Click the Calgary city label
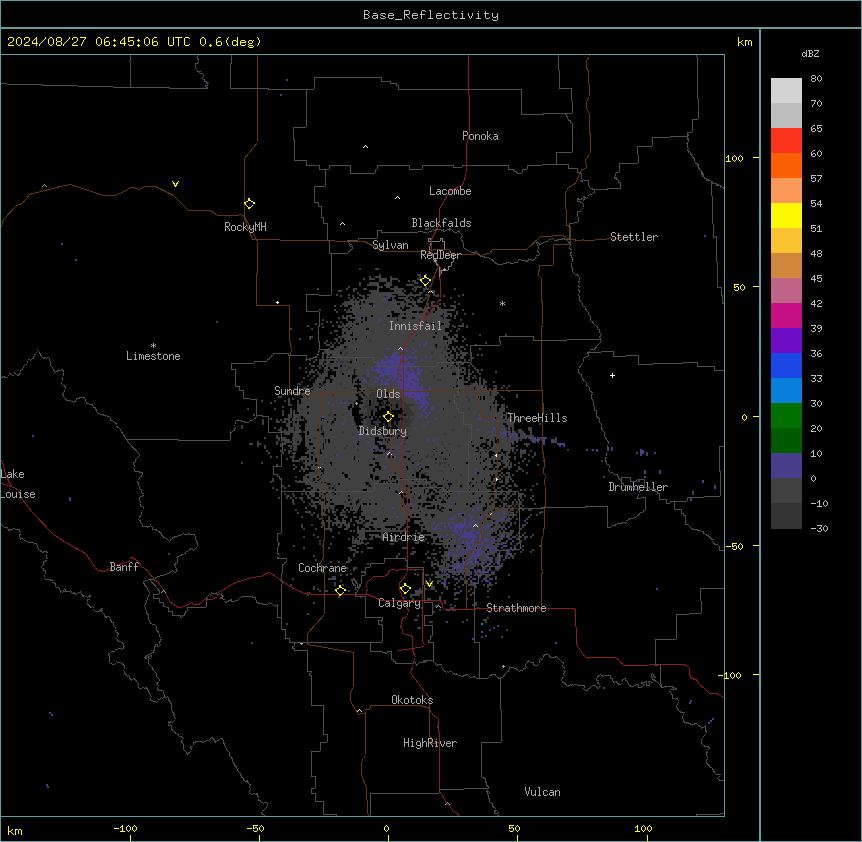Viewport: 862px width, 842px height. tap(400, 603)
